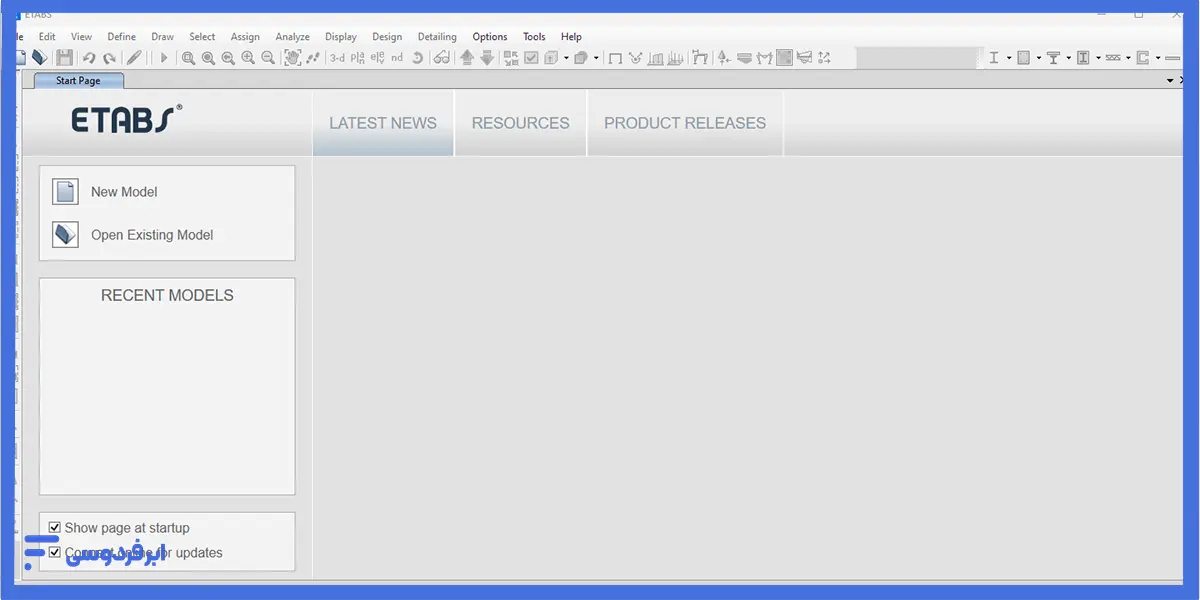Click Open Existing Model on the Start Page

tap(133, 235)
